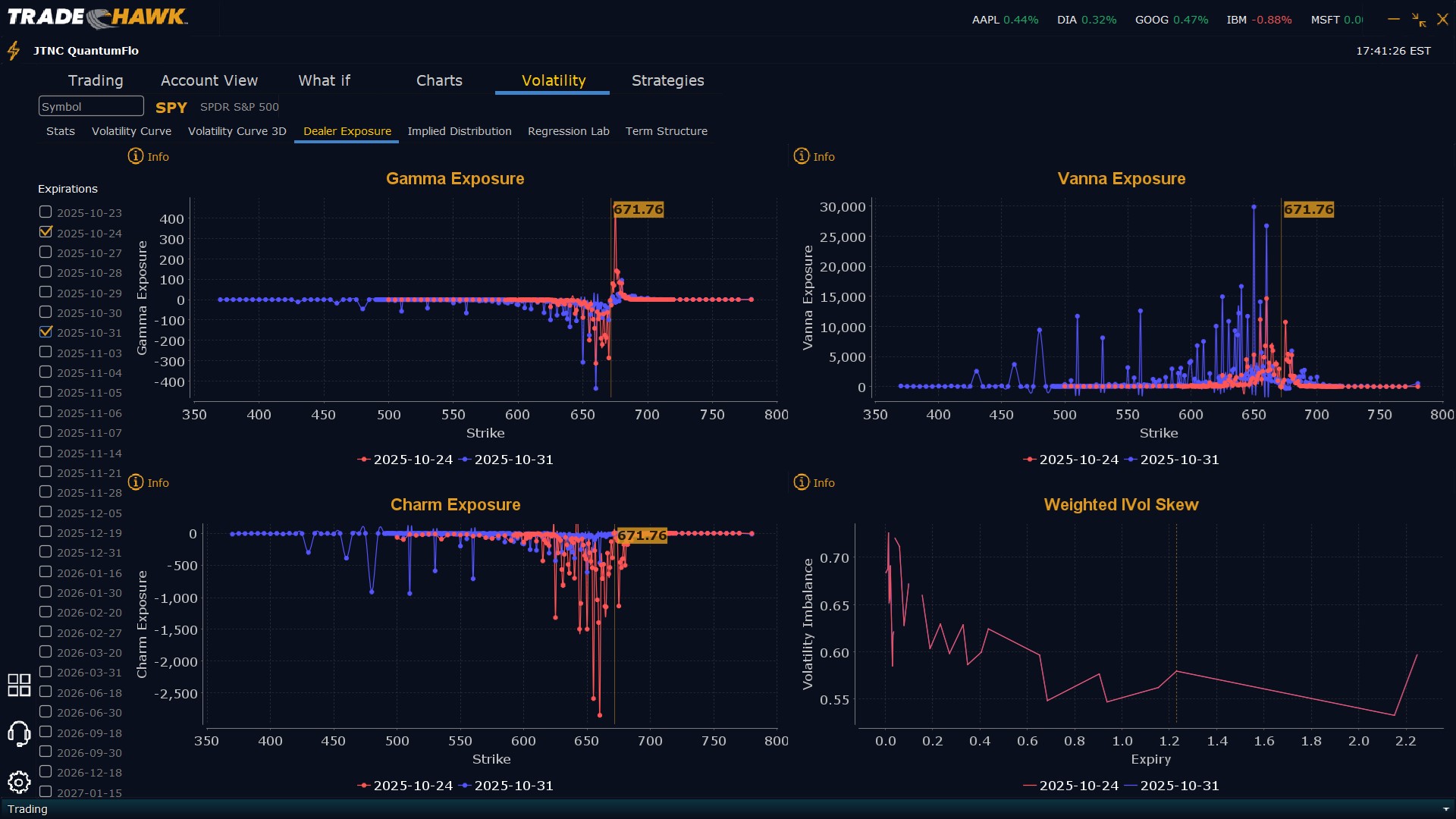Click the Trading label in status bar
This screenshot has height=819, width=1456.
pos(27,809)
